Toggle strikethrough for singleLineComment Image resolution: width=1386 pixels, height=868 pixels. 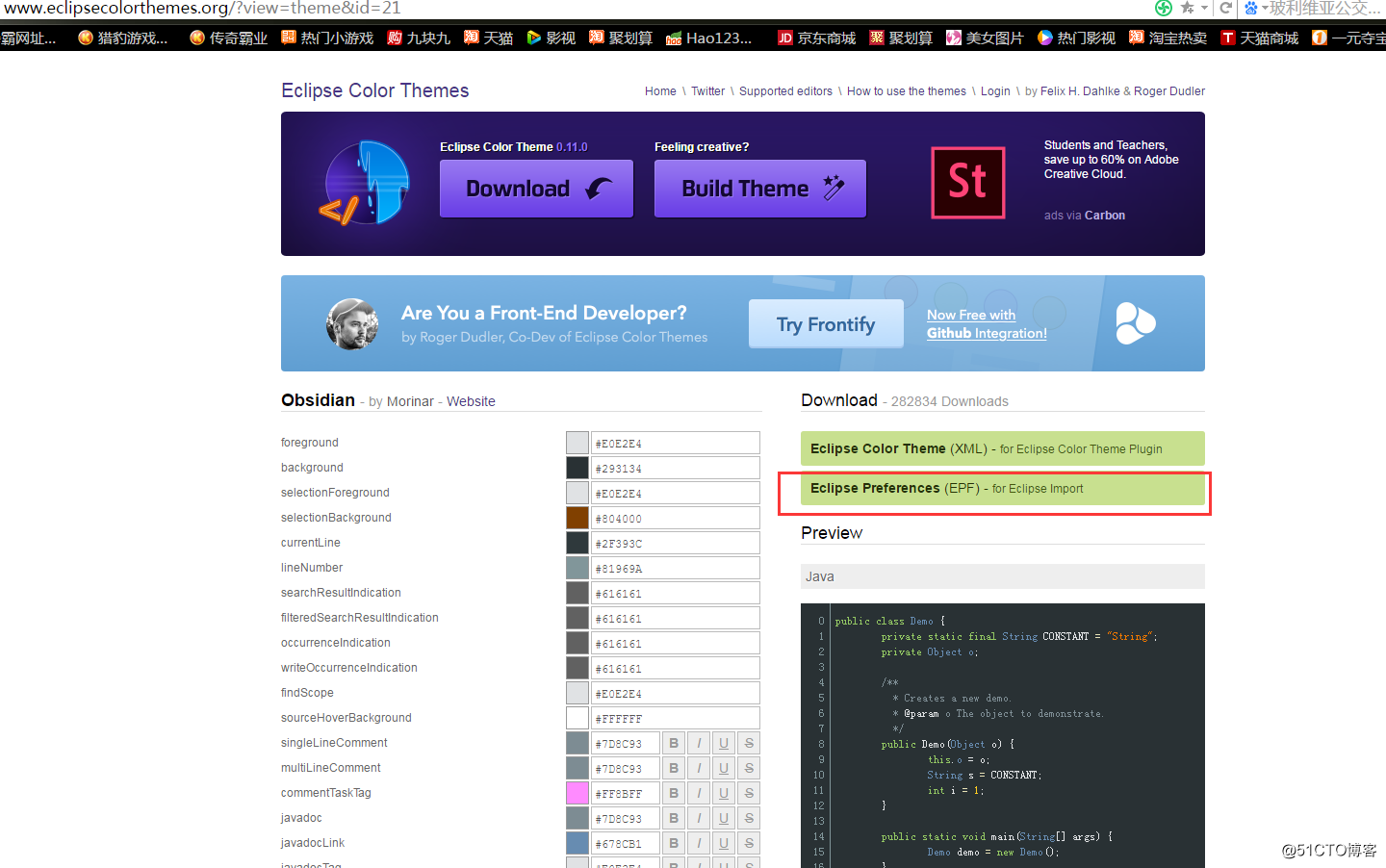click(749, 743)
